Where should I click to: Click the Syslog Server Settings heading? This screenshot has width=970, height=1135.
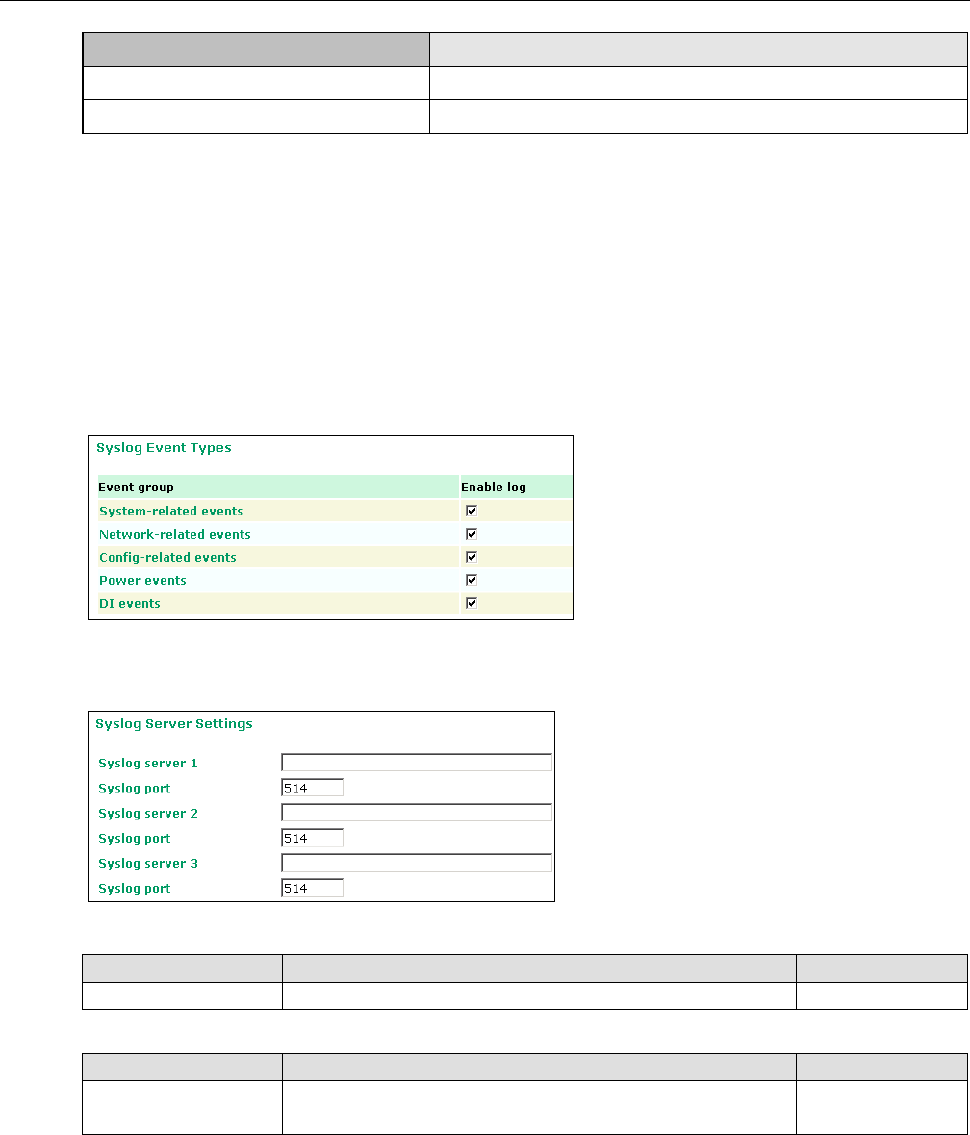point(174,723)
